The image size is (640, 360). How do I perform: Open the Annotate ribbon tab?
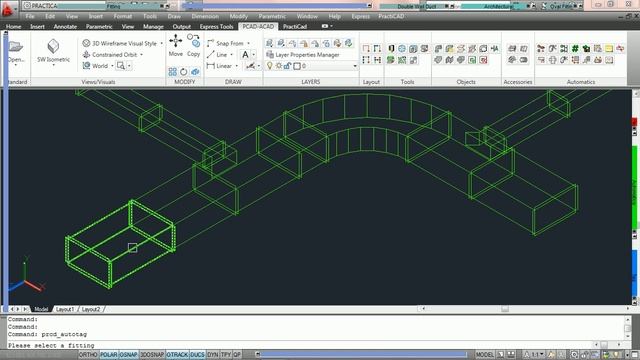point(65,27)
